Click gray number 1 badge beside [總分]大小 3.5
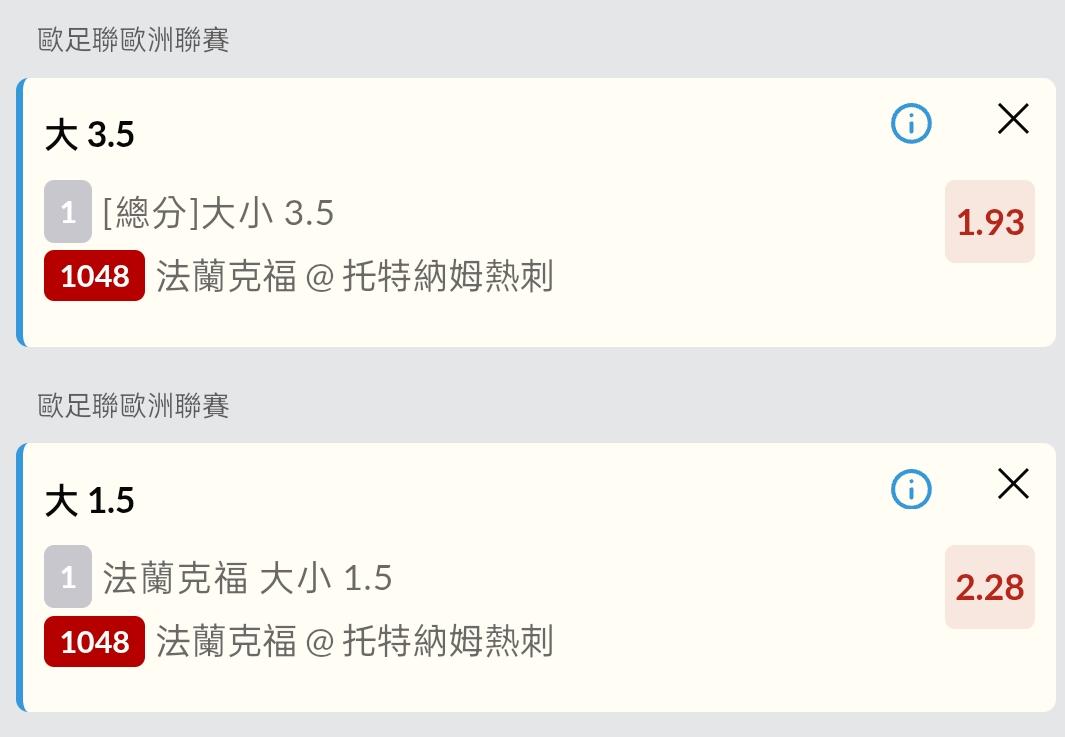Viewport: 1065px width, 737px height. click(68, 211)
